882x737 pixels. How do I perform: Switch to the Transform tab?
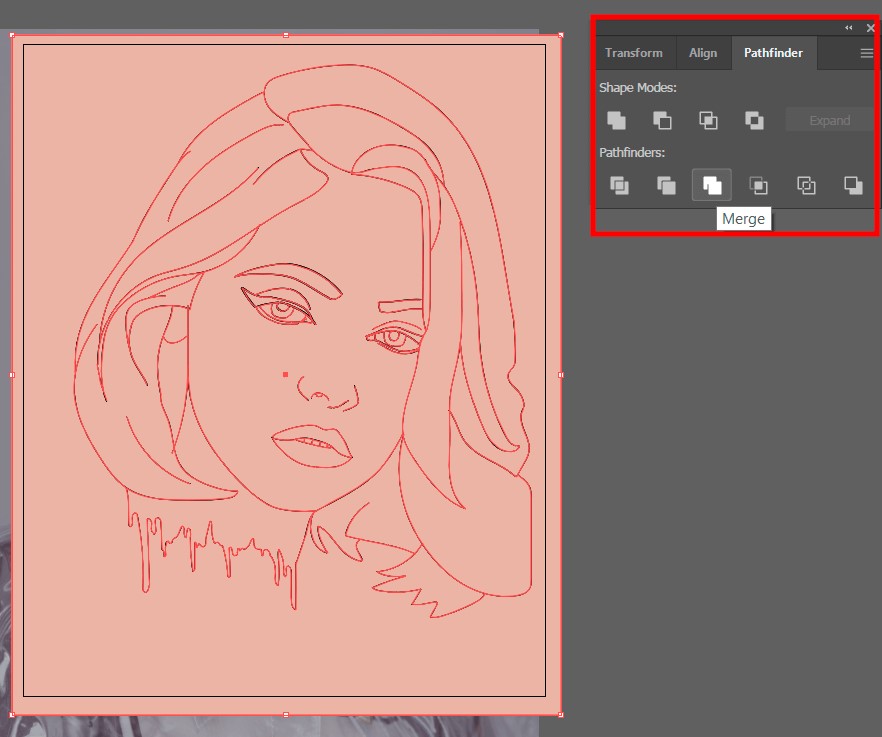click(x=633, y=53)
